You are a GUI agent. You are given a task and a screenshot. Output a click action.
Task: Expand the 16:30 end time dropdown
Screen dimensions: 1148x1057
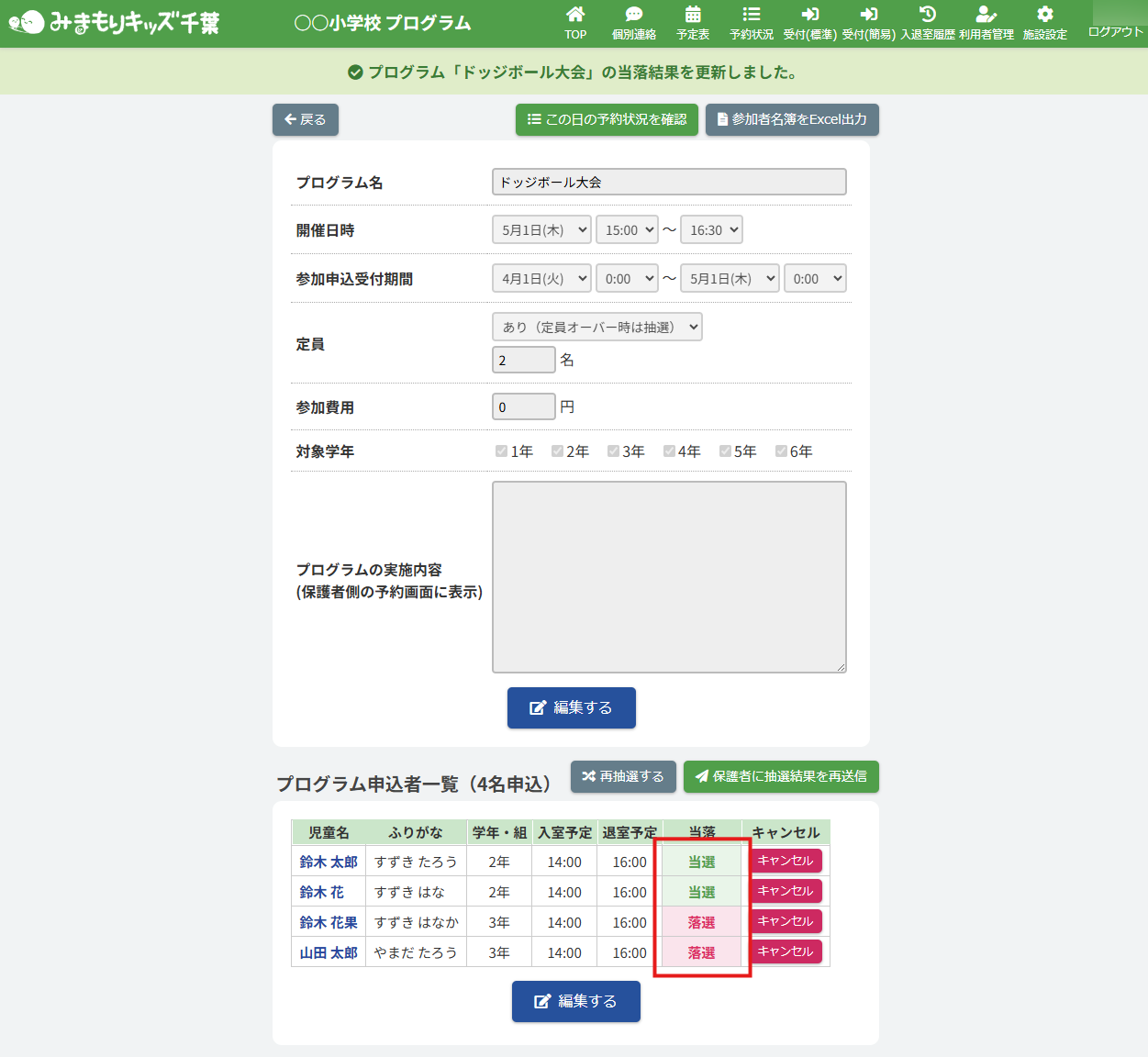point(711,230)
